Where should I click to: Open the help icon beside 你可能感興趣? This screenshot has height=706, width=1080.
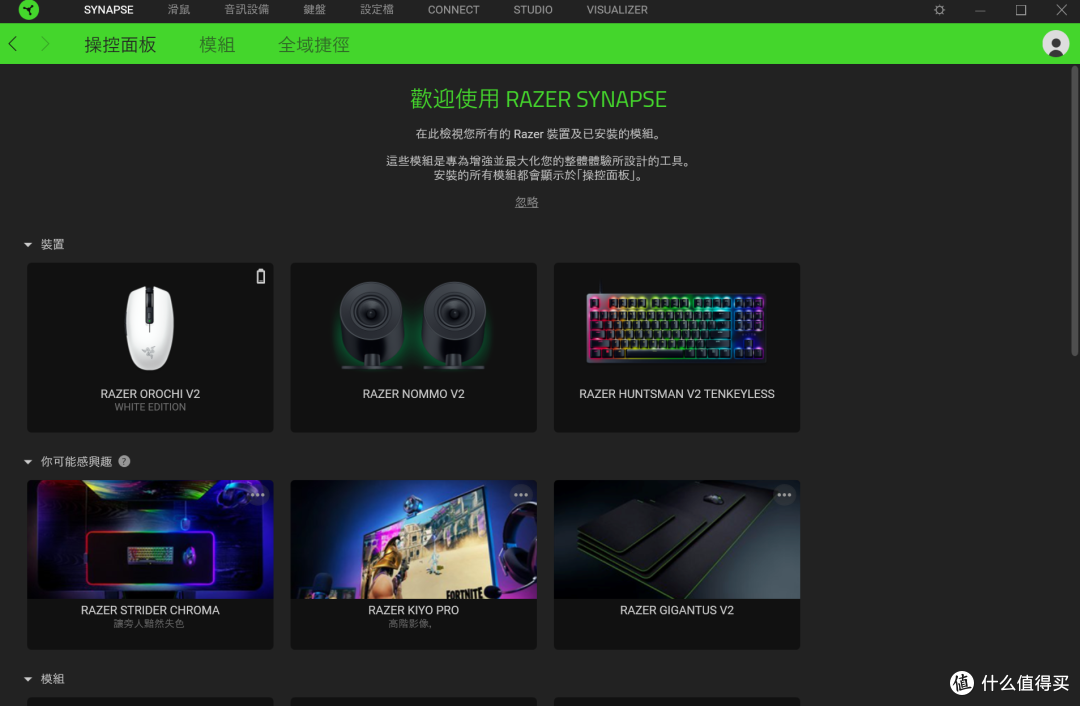[124, 461]
